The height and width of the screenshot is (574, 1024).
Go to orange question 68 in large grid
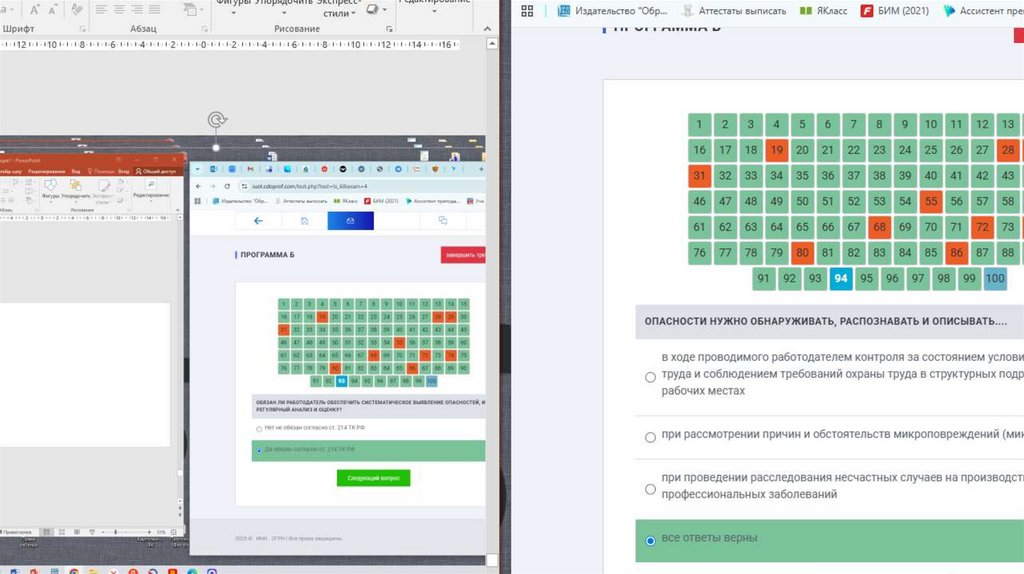[880, 227]
